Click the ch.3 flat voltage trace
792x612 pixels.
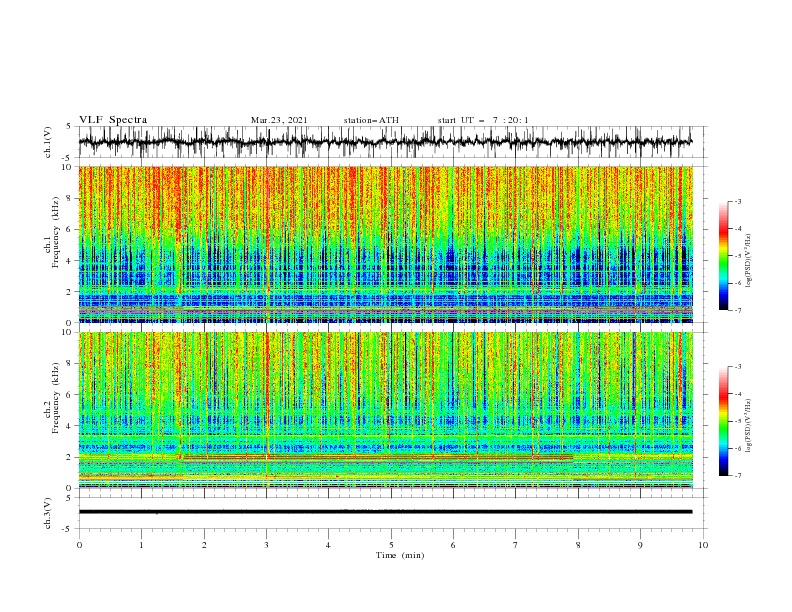[x=385, y=512]
